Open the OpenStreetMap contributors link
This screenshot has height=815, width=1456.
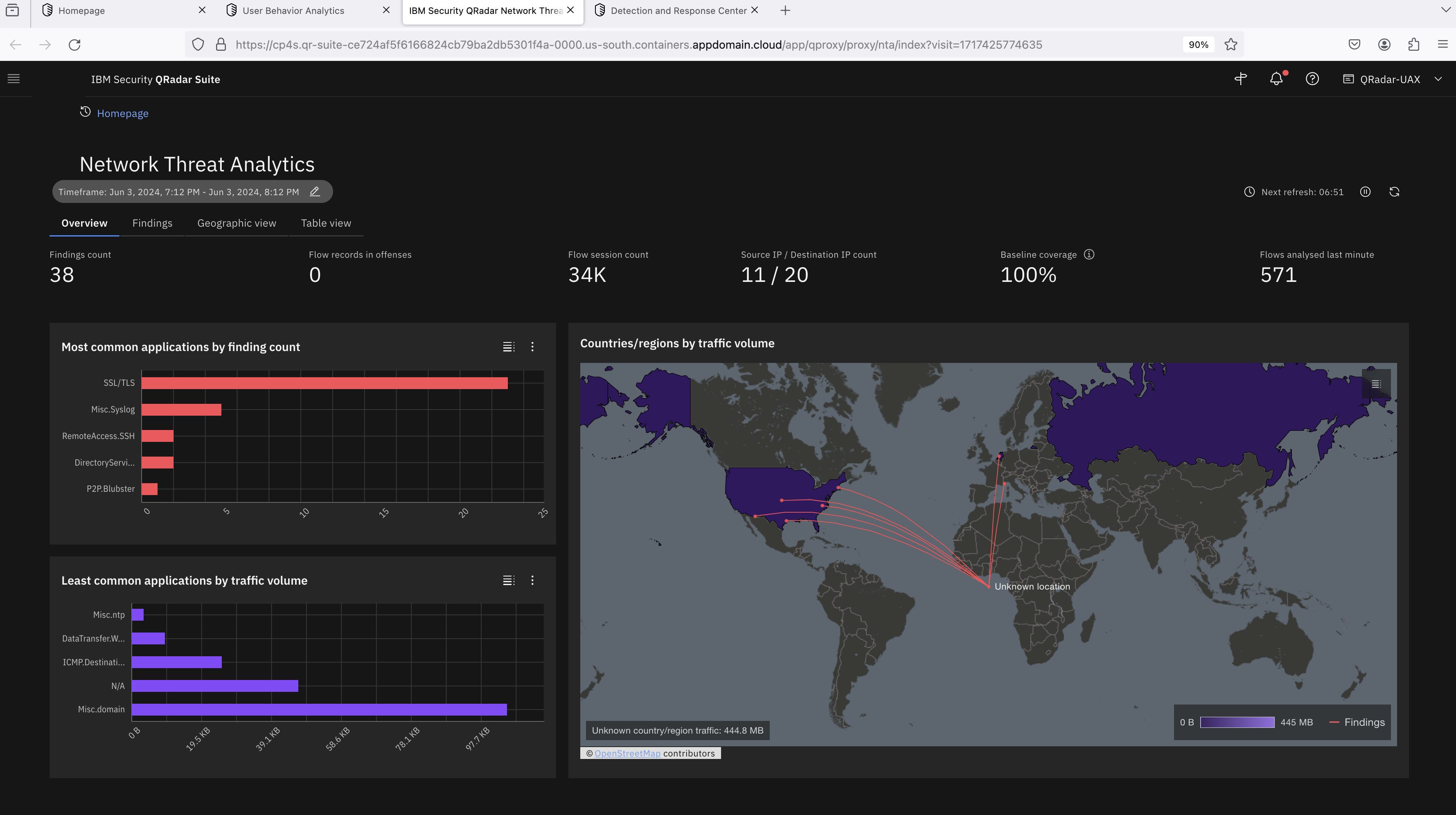tap(627, 753)
